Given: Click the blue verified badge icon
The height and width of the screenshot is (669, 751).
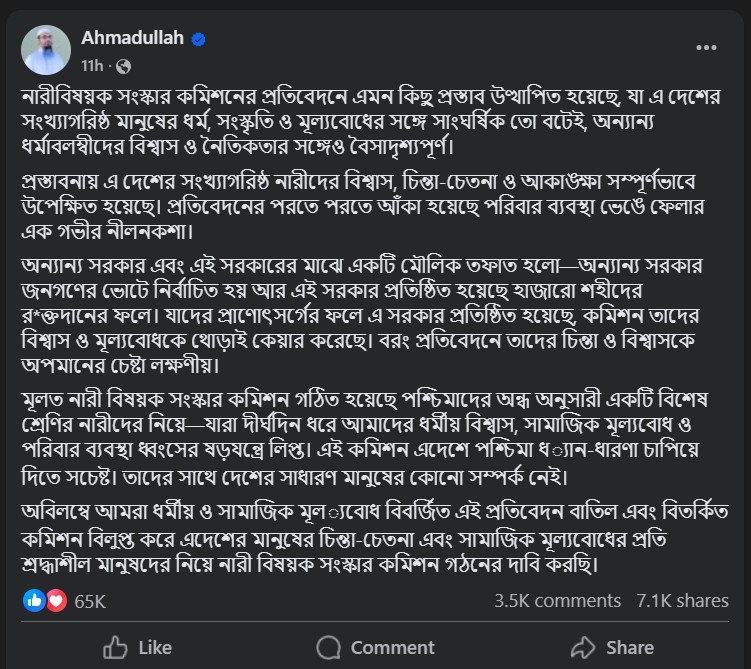Looking at the screenshot, I should coord(199,39).
